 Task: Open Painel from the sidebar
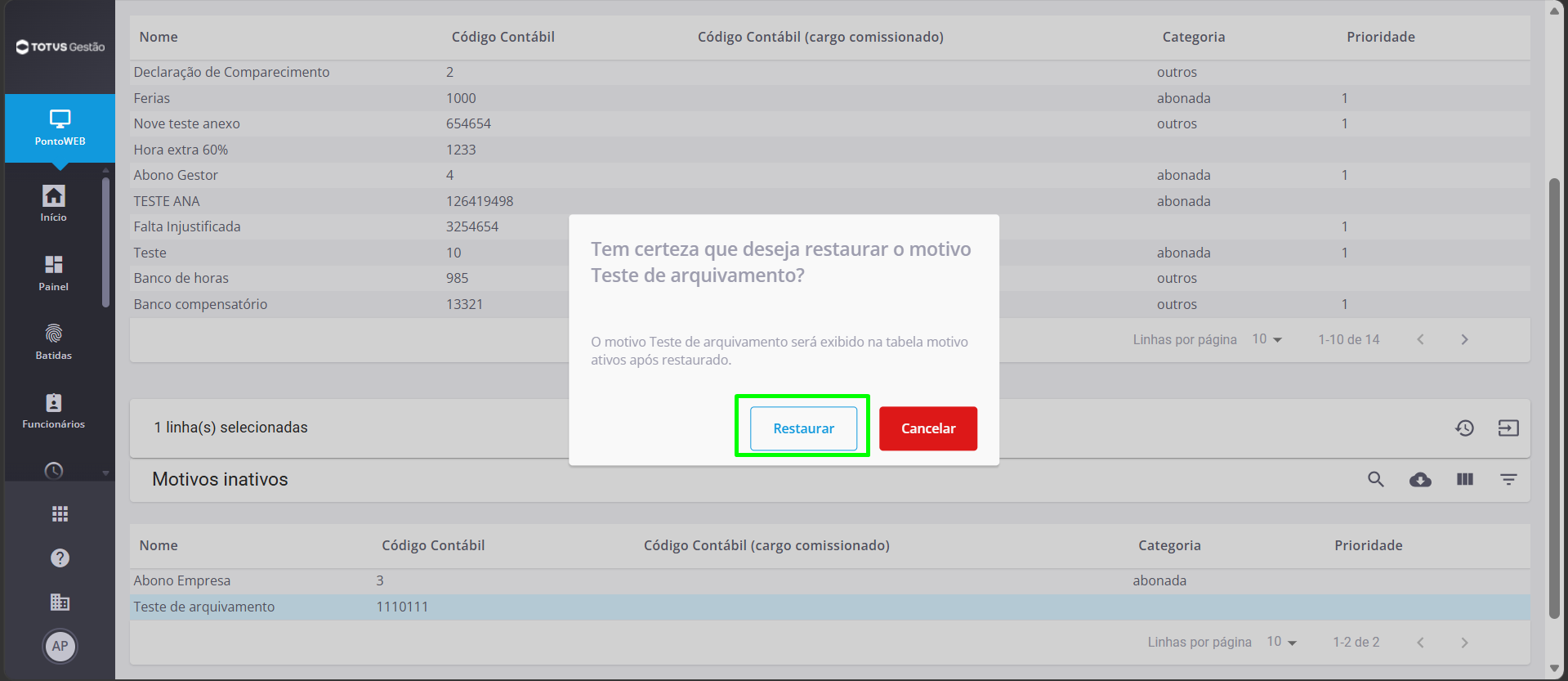[x=54, y=273]
